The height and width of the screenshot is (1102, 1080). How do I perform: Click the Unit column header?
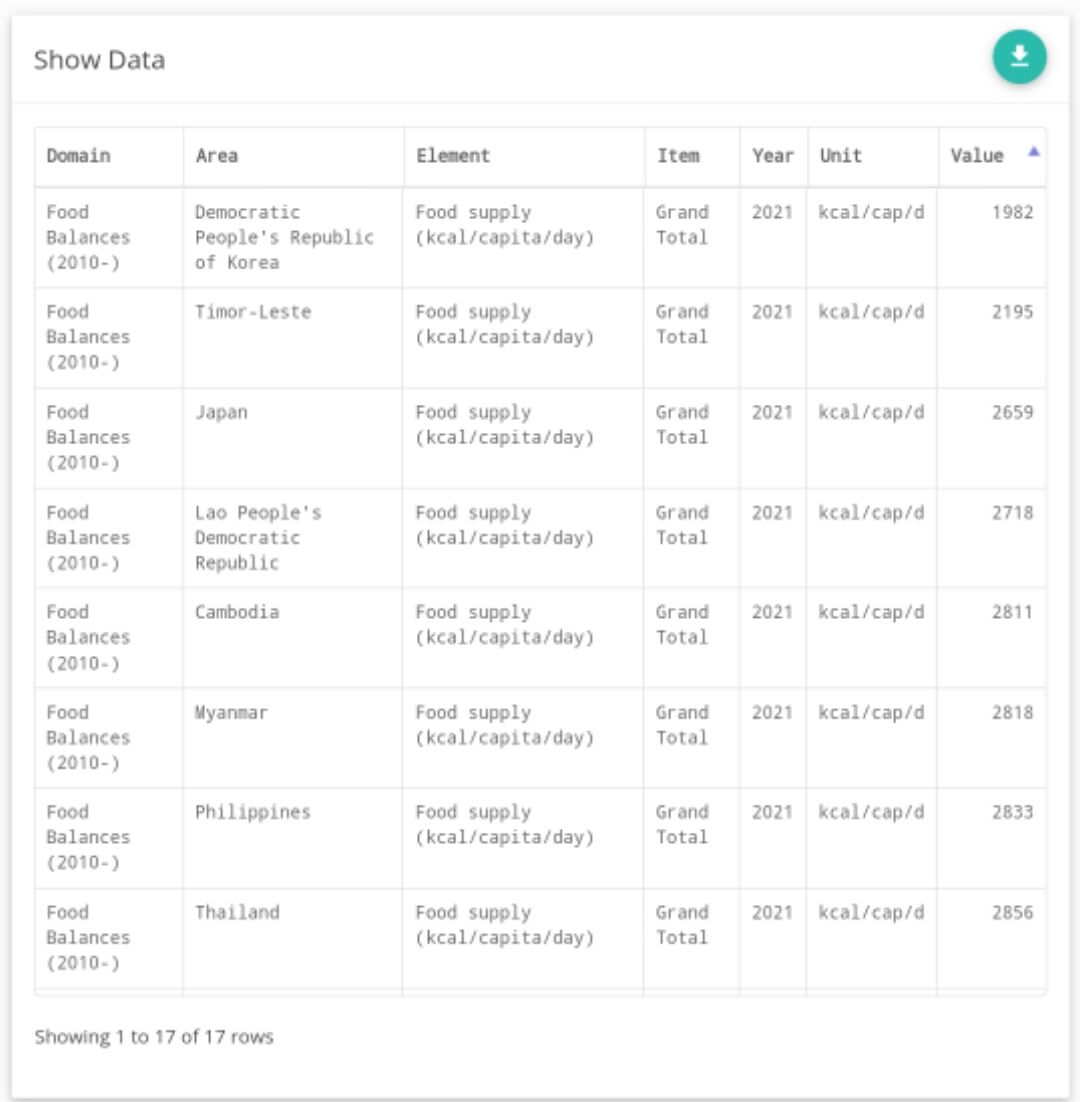click(x=840, y=156)
